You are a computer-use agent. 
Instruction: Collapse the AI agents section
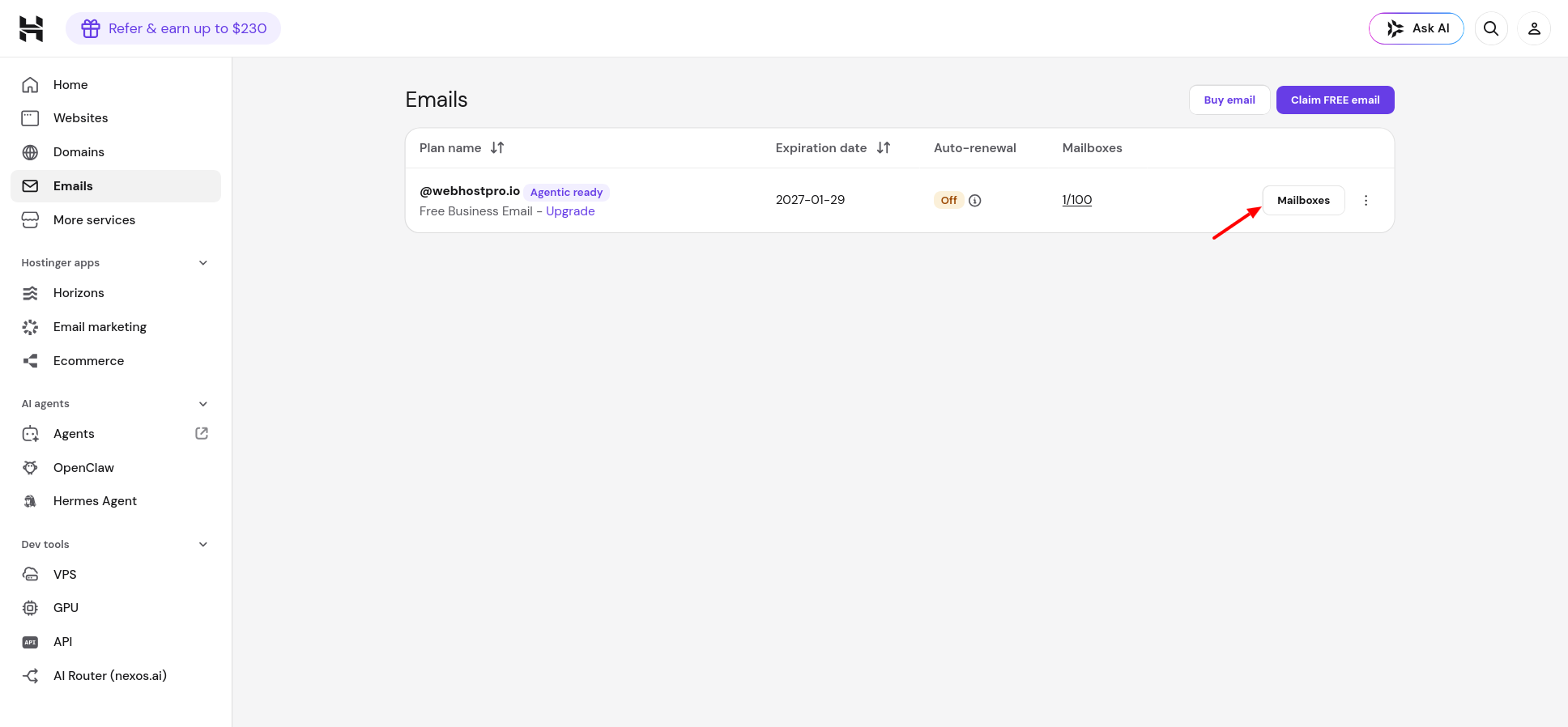tap(203, 404)
